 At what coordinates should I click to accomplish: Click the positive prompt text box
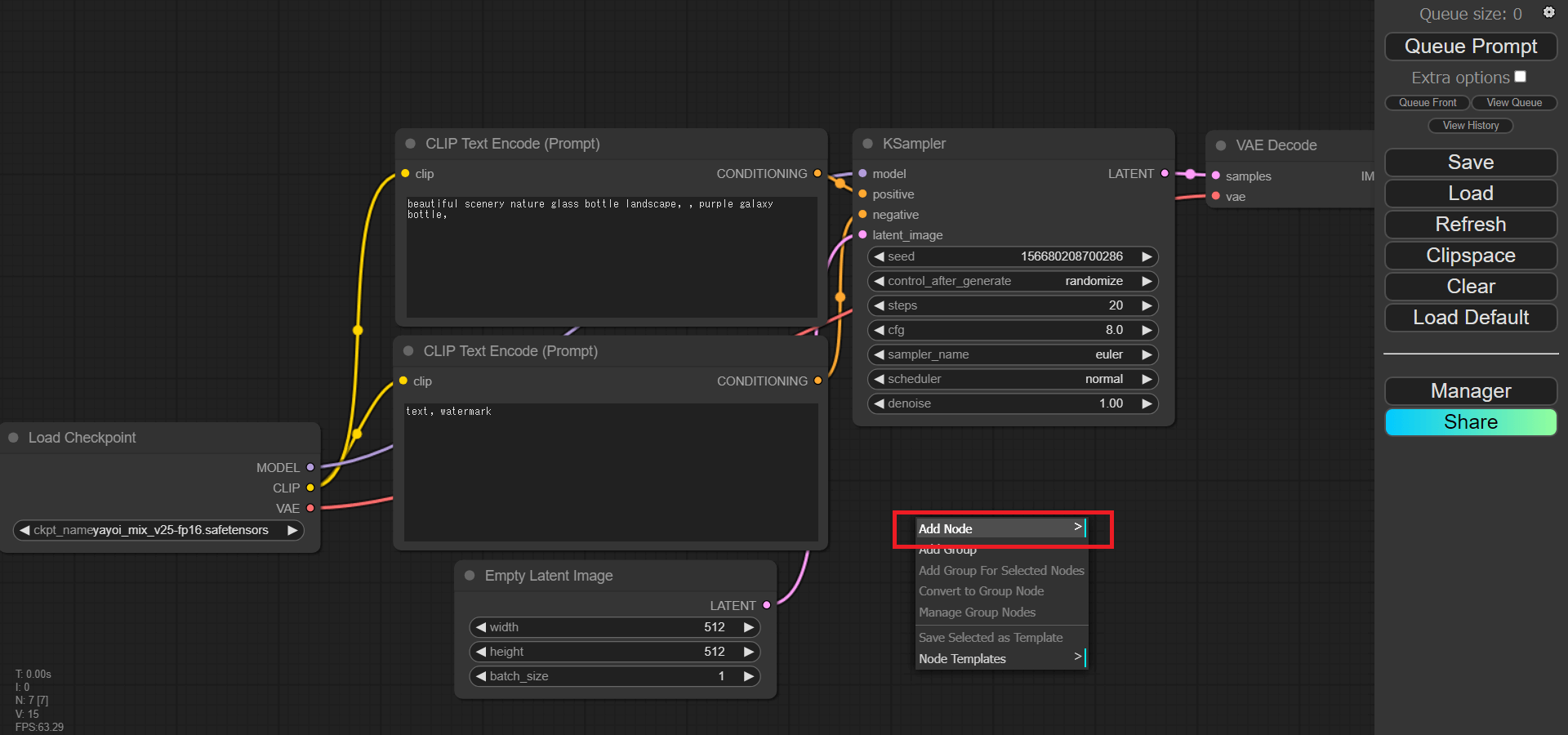click(x=611, y=256)
